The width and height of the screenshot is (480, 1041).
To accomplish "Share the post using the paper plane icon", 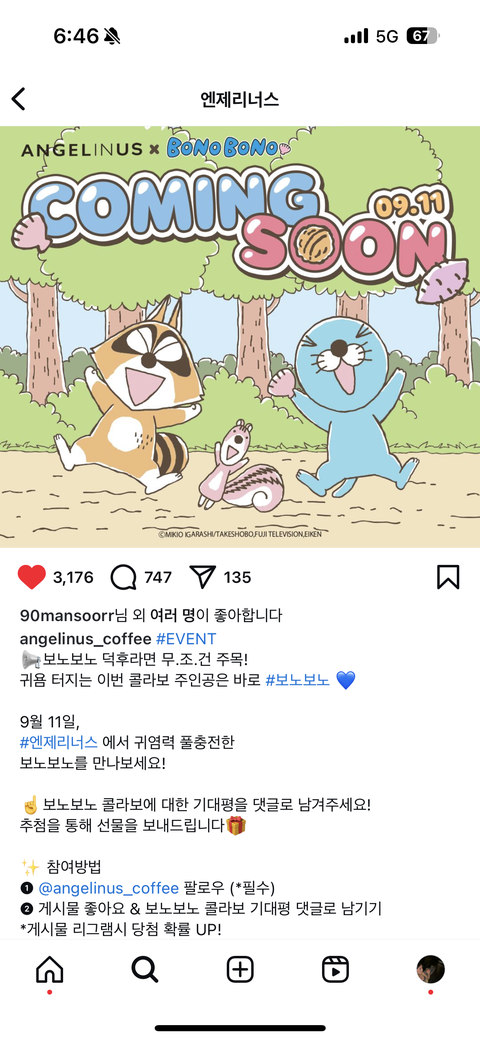I will pyautogui.click(x=202, y=577).
